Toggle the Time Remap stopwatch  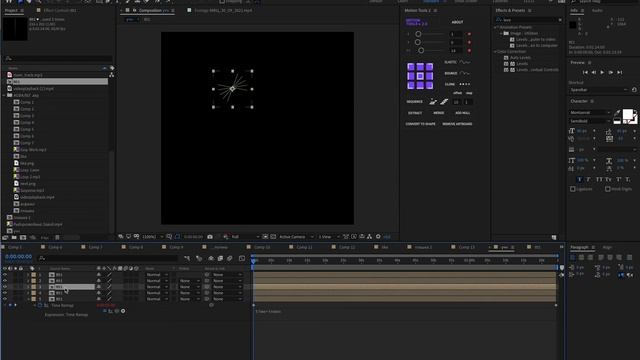(x=40, y=305)
